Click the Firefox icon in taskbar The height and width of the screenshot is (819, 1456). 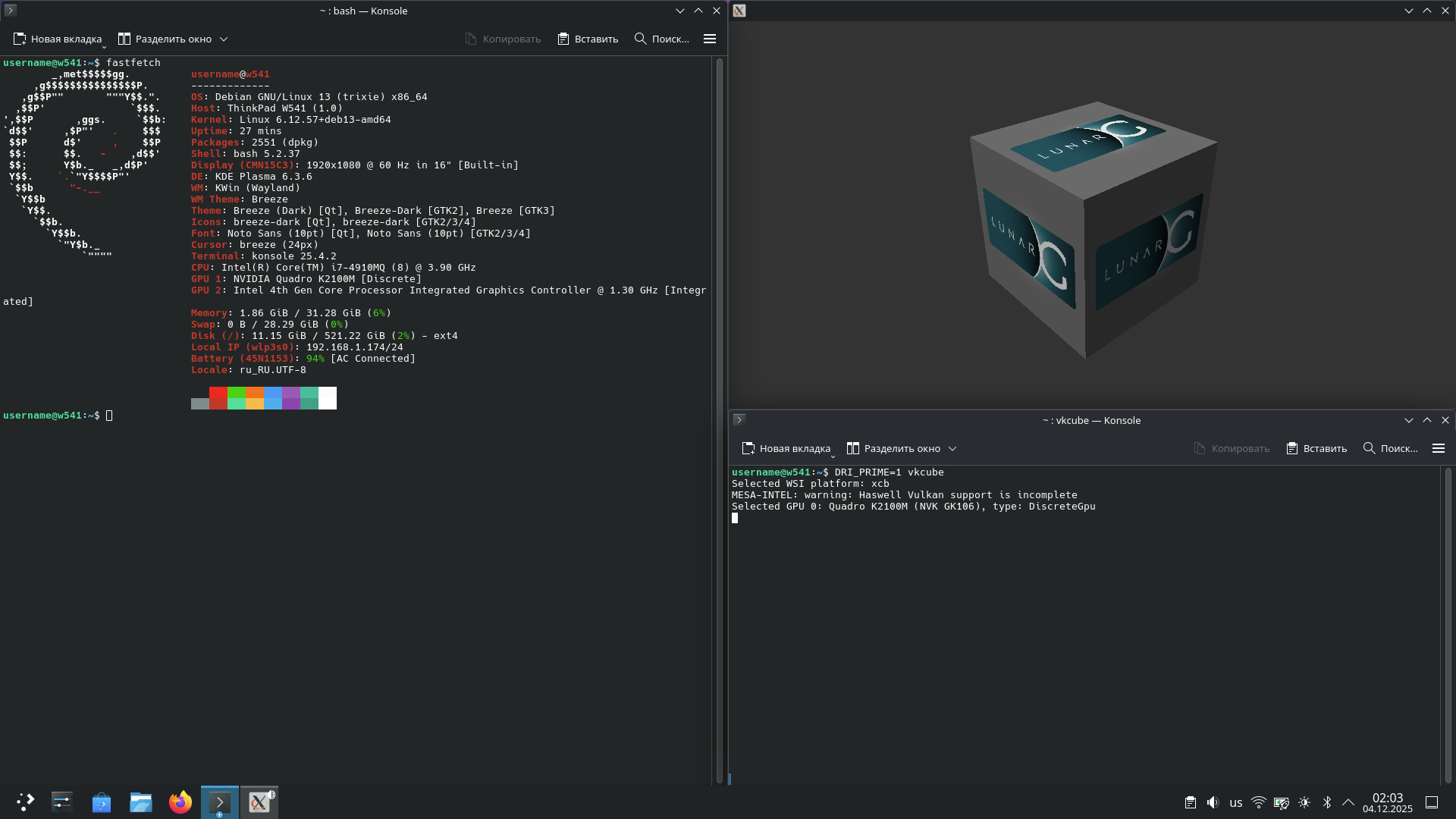point(180,802)
